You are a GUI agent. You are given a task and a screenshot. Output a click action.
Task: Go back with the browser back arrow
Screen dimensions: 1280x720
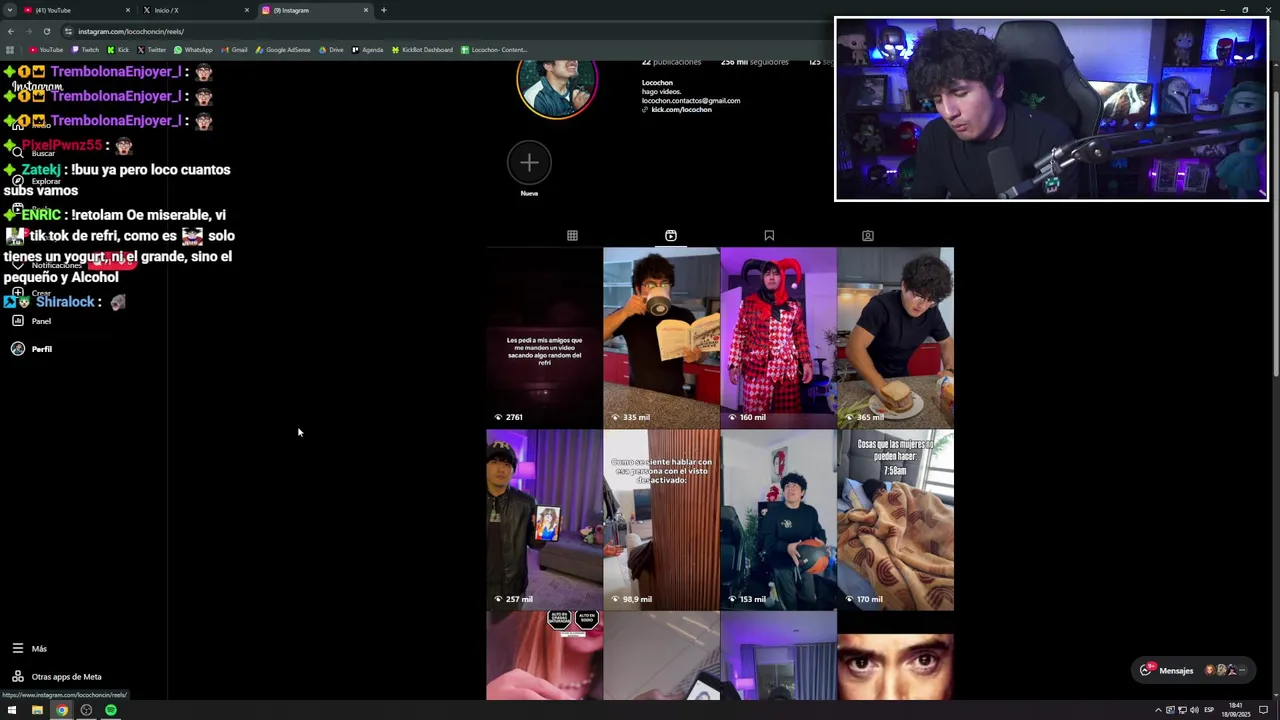(x=10, y=31)
